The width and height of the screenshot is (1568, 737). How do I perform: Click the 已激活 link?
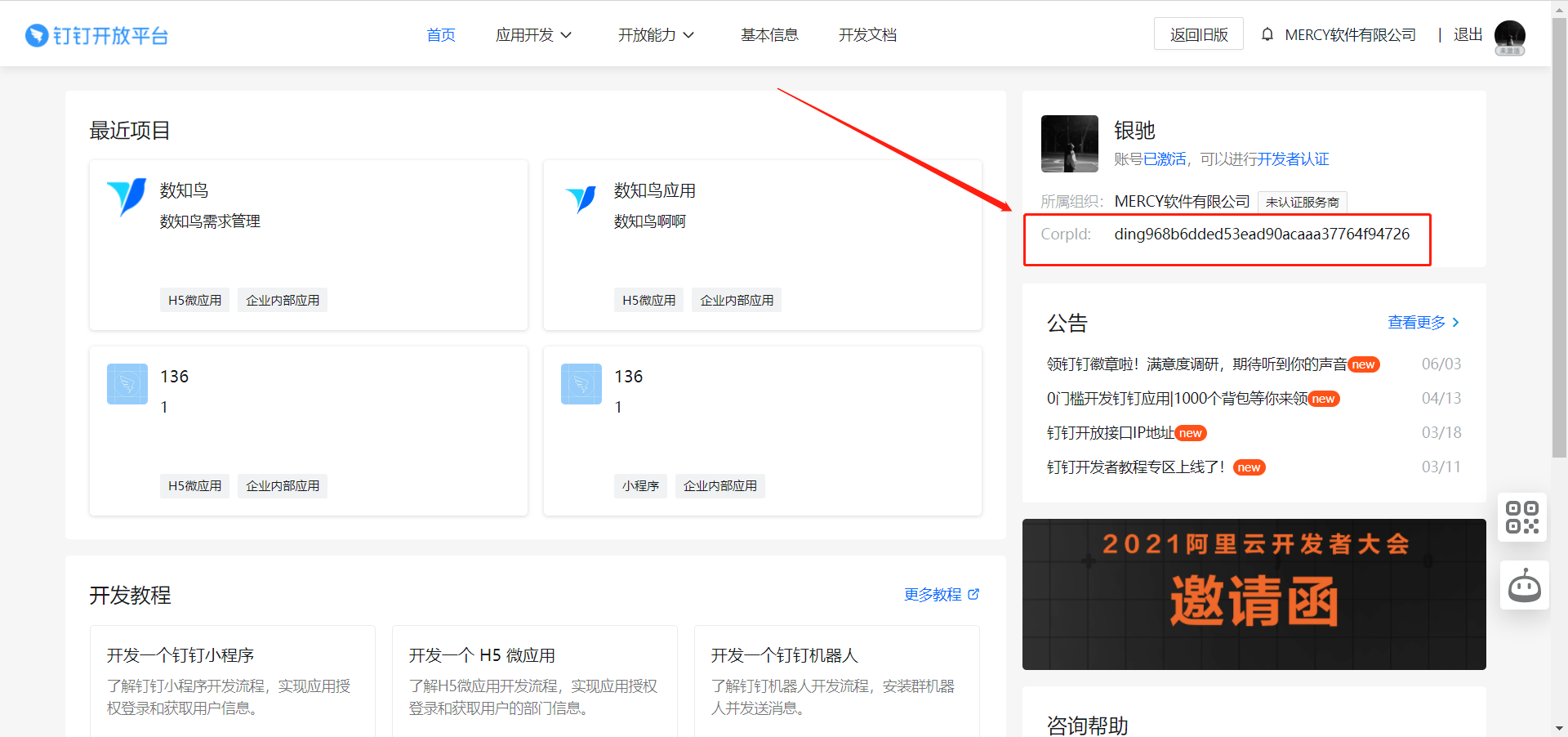(1165, 159)
